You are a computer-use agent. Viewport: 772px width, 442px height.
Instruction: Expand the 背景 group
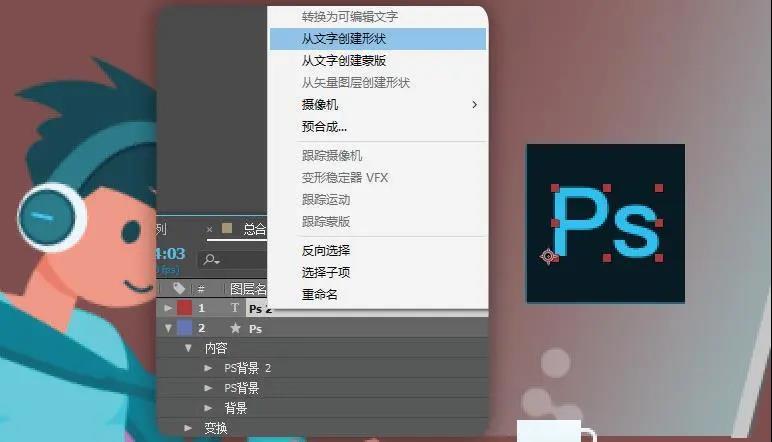point(208,408)
